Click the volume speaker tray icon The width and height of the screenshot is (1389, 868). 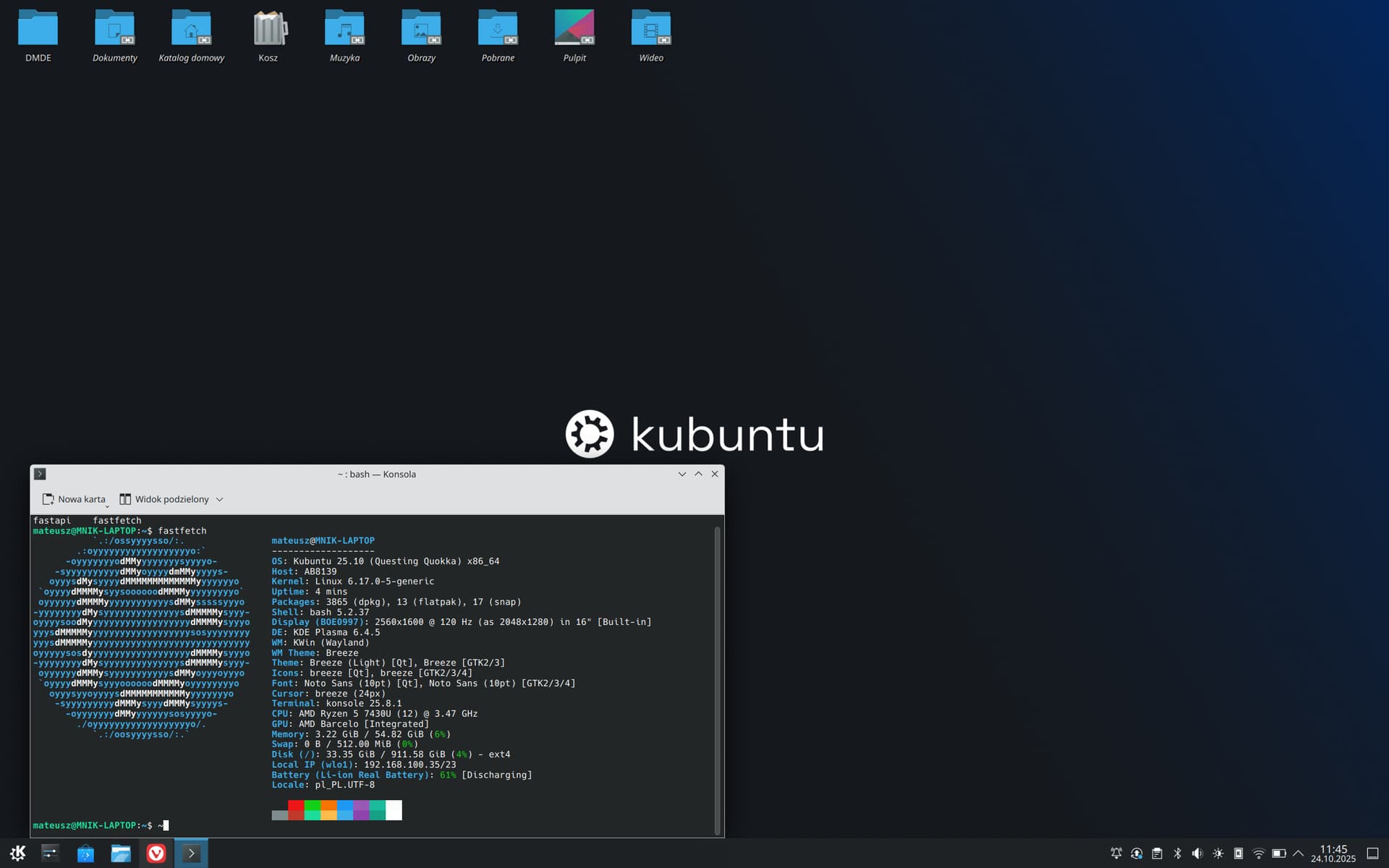click(x=1197, y=854)
